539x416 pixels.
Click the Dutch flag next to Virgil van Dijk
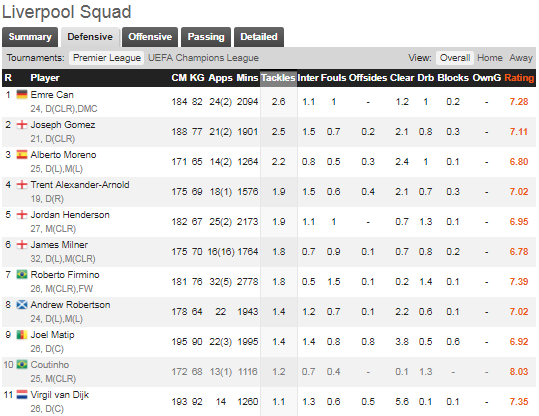pos(22,395)
